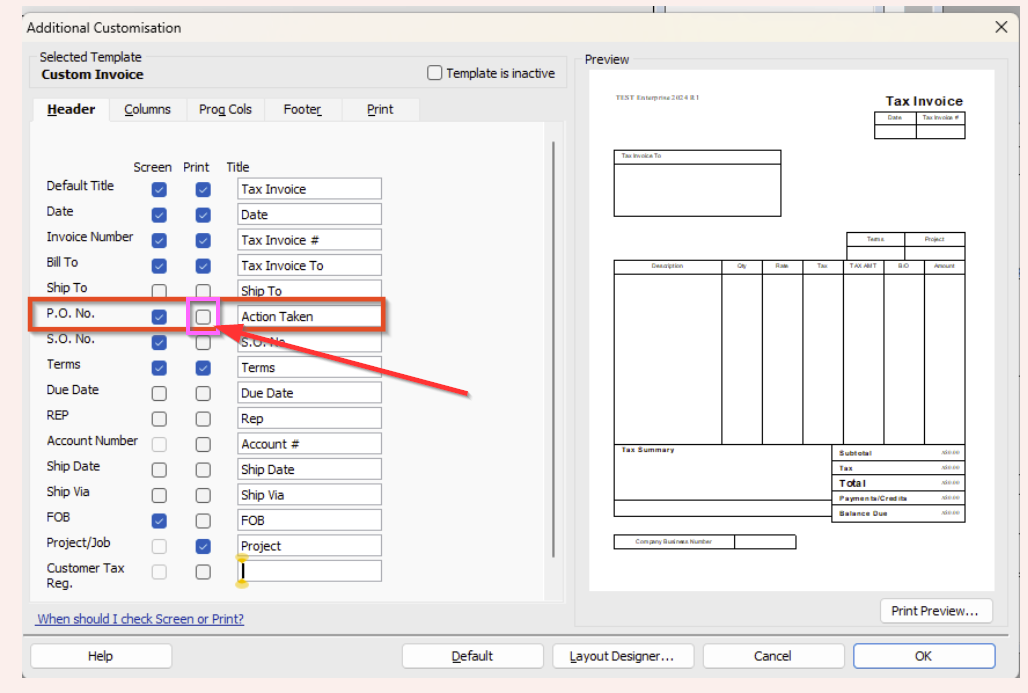The image size is (1028, 693).
Task: Enable Print for Customer Tax Reg.
Action: 203,572
